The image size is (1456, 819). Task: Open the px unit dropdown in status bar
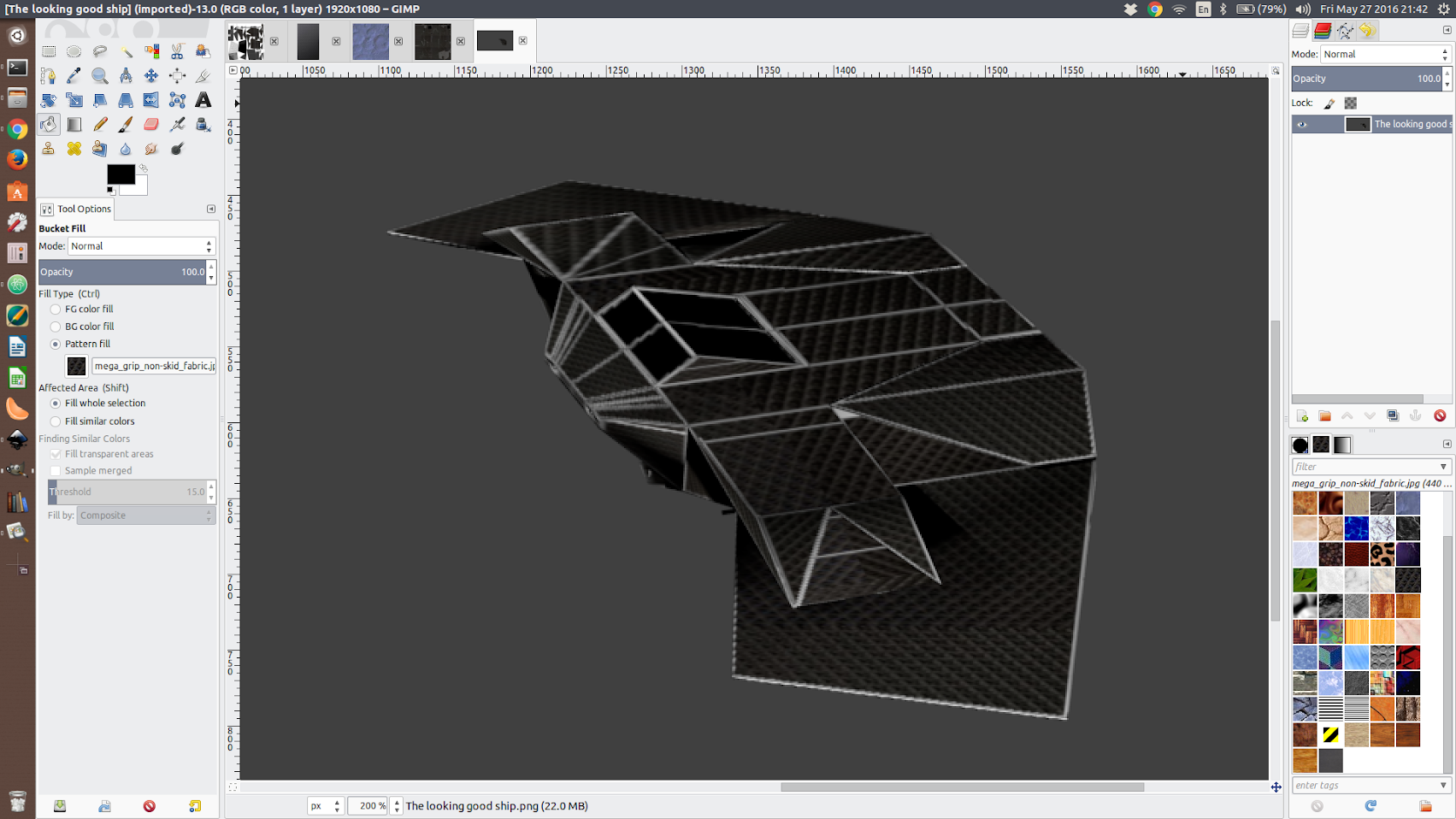pyautogui.click(x=326, y=806)
